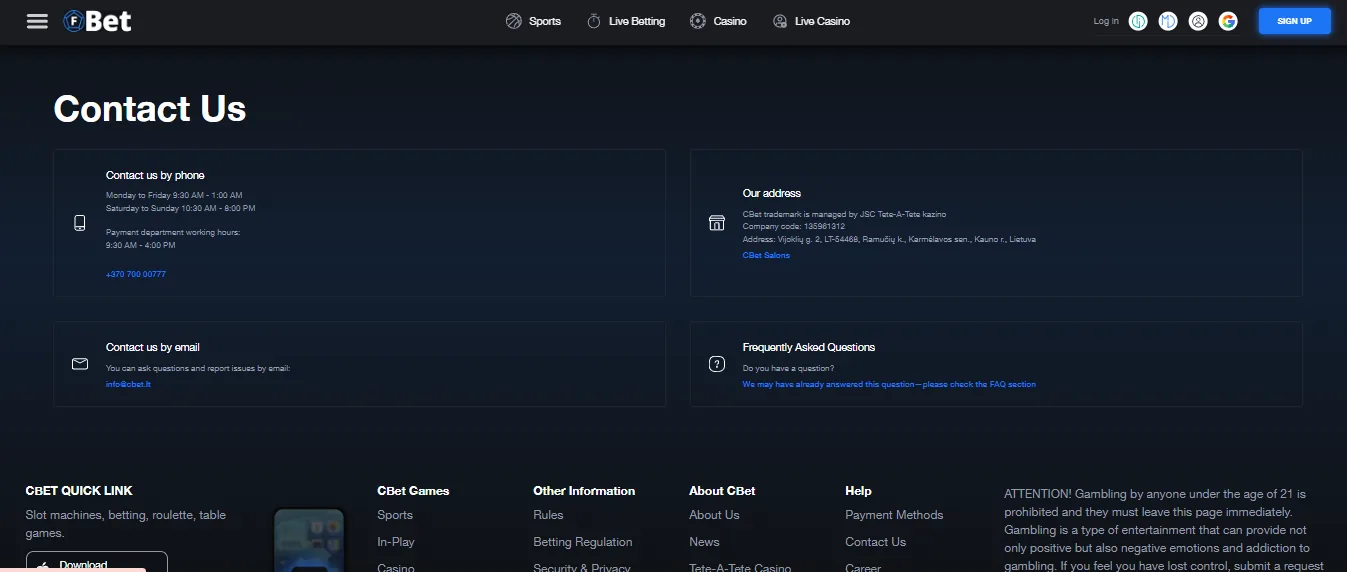Click the Log in link
Viewport: 1347px width, 572px height.
pyautogui.click(x=1106, y=21)
